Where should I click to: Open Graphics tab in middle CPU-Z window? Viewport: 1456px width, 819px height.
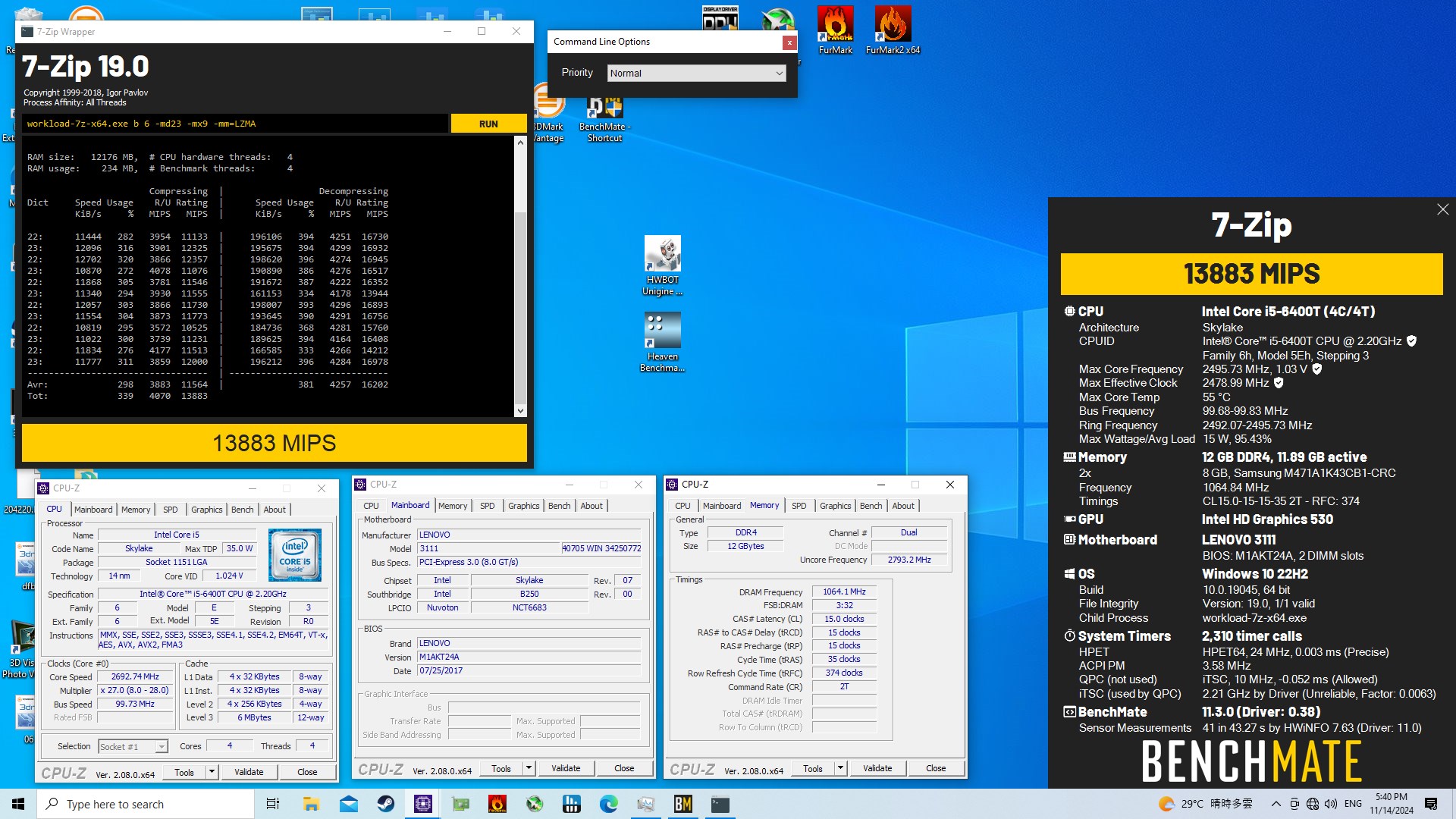click(524, 506)
